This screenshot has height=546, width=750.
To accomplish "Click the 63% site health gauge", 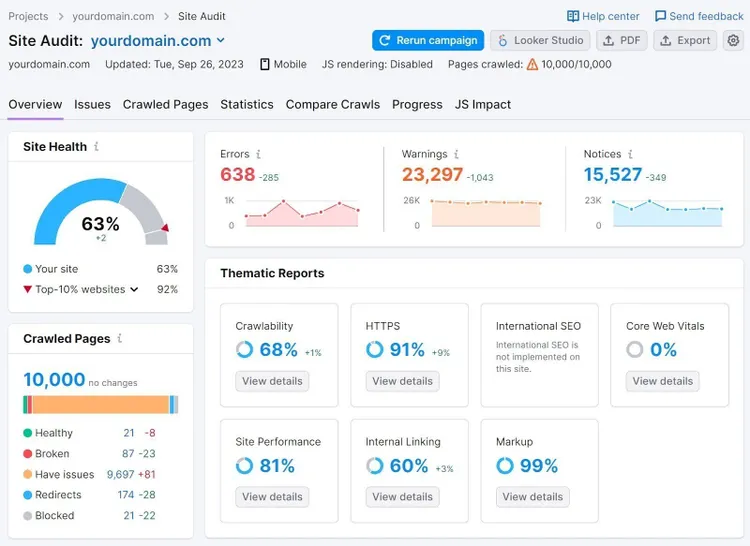I will click(x=101, y=212).
